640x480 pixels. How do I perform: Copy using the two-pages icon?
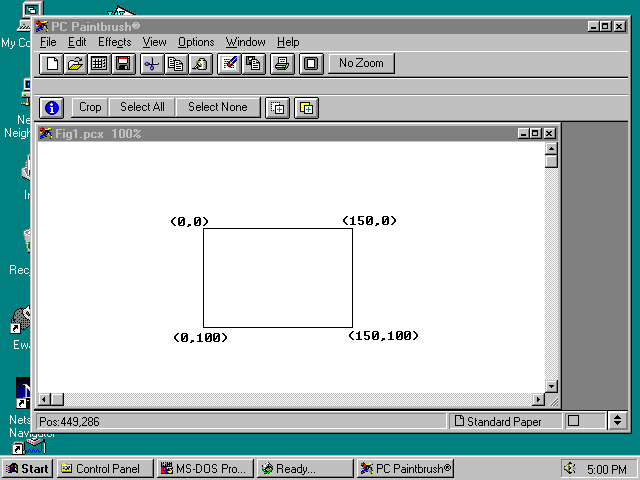click(x=176, y=64)
